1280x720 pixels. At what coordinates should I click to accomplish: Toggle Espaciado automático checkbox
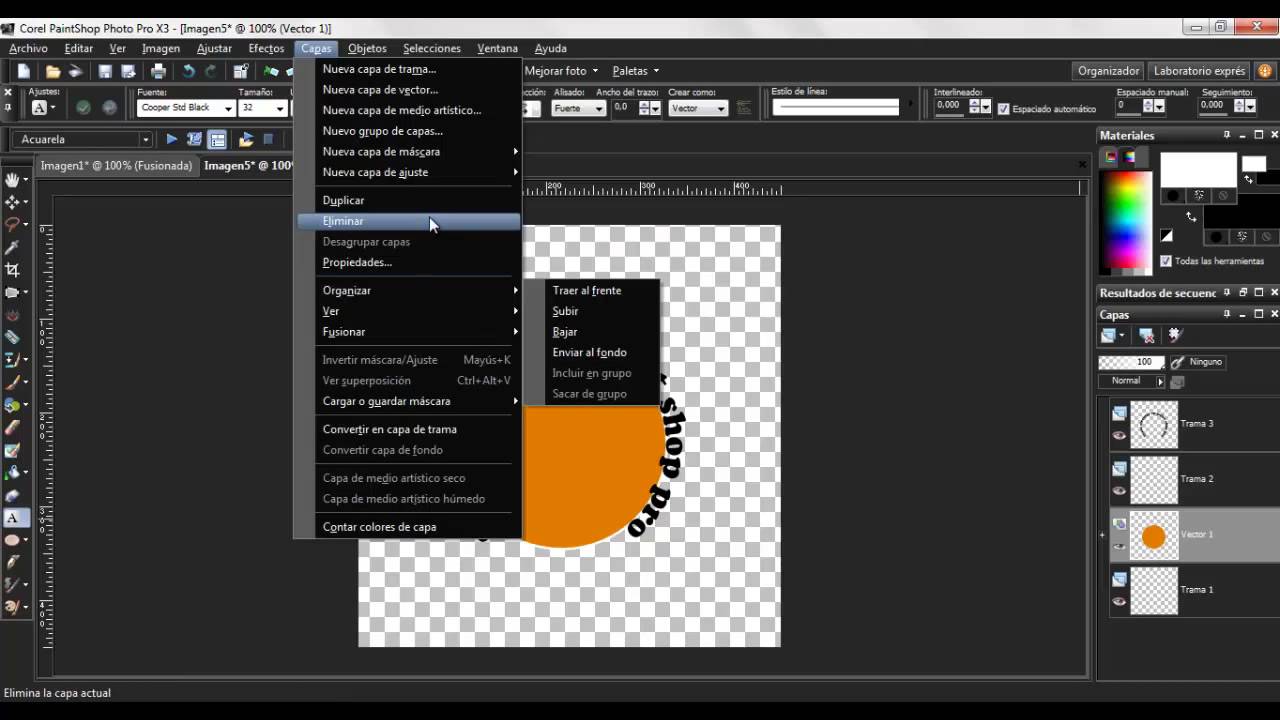click(x=1004, y=109)
